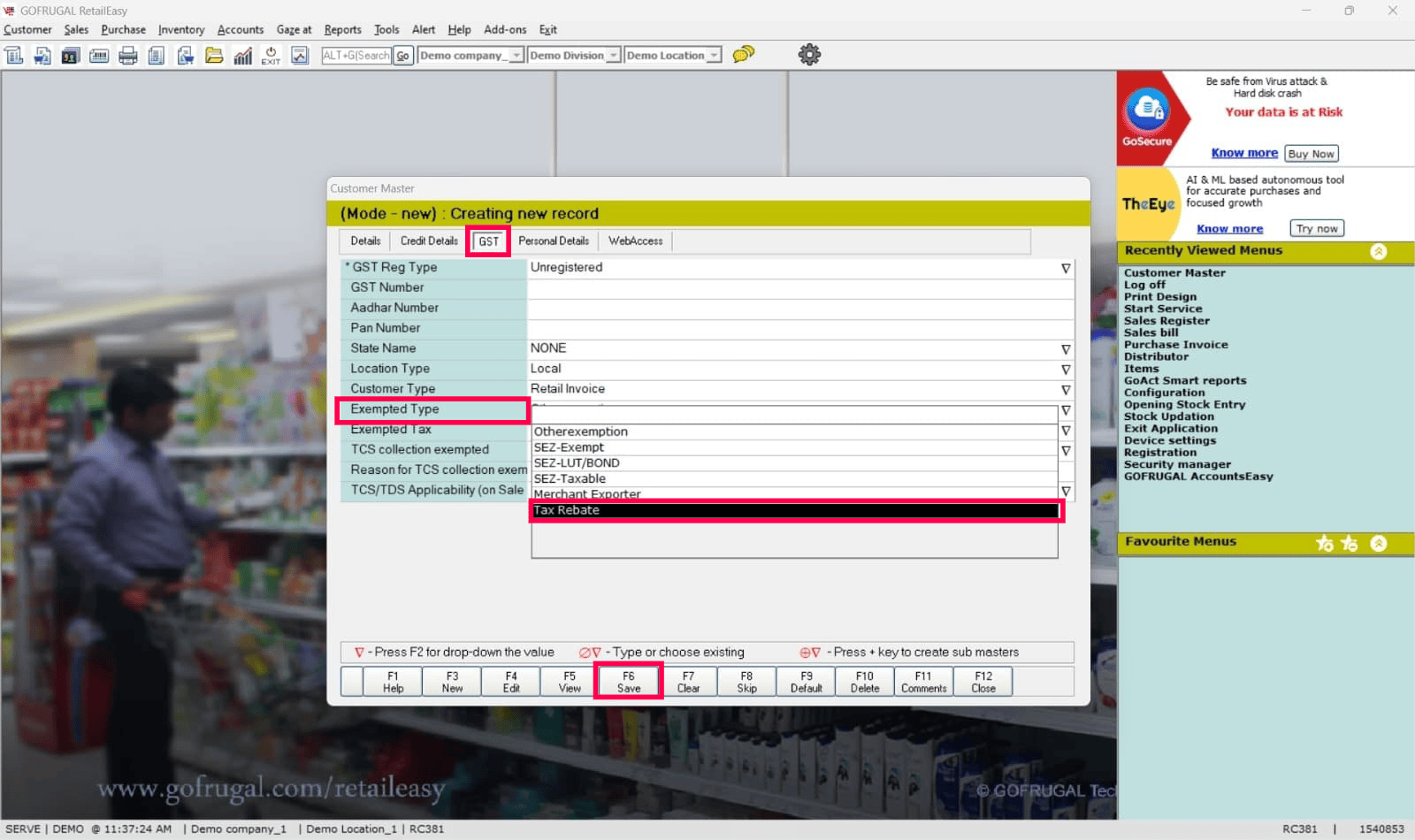This screenshot has height=840, width=1415.
Task: Click F9 Default button
Action: click(807, 682)
